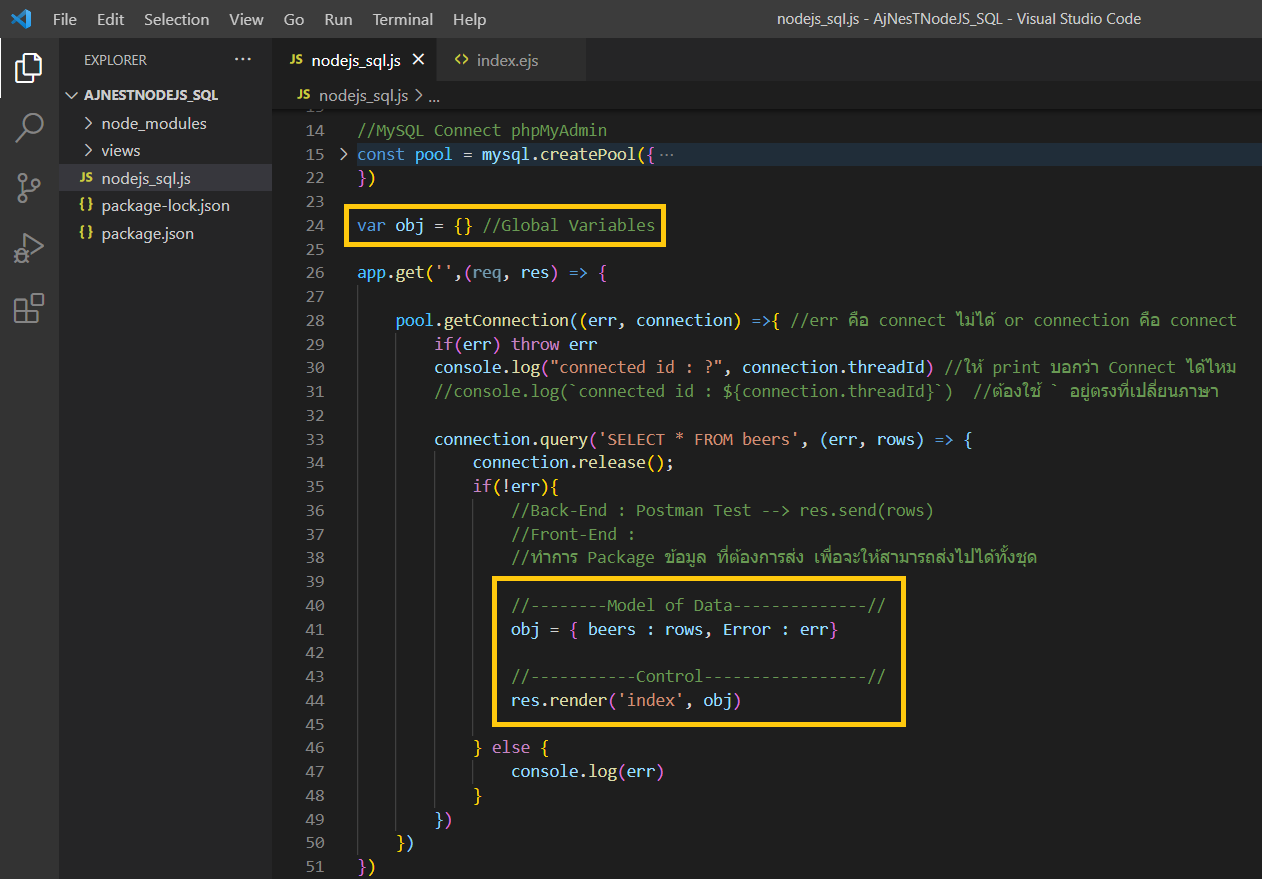Open package.json from the file tree
1262x879 pixels.
[147, 233]
